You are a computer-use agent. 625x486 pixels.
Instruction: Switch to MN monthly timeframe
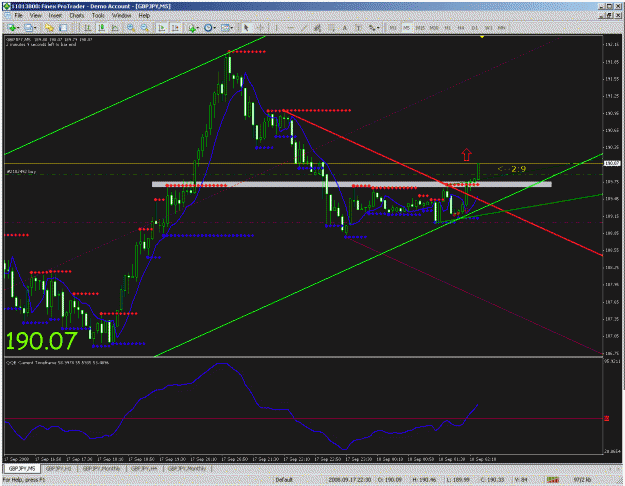click(502, 28)
